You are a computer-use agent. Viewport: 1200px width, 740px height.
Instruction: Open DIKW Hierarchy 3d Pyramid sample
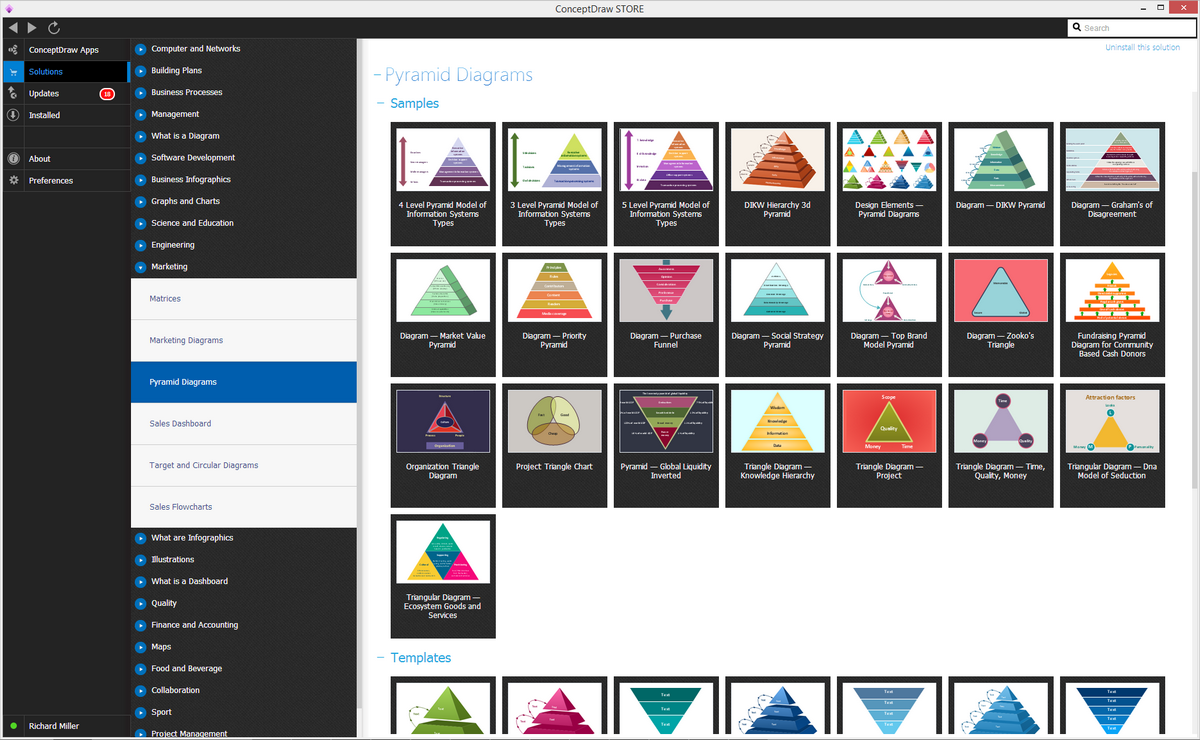tap(778, 184)
